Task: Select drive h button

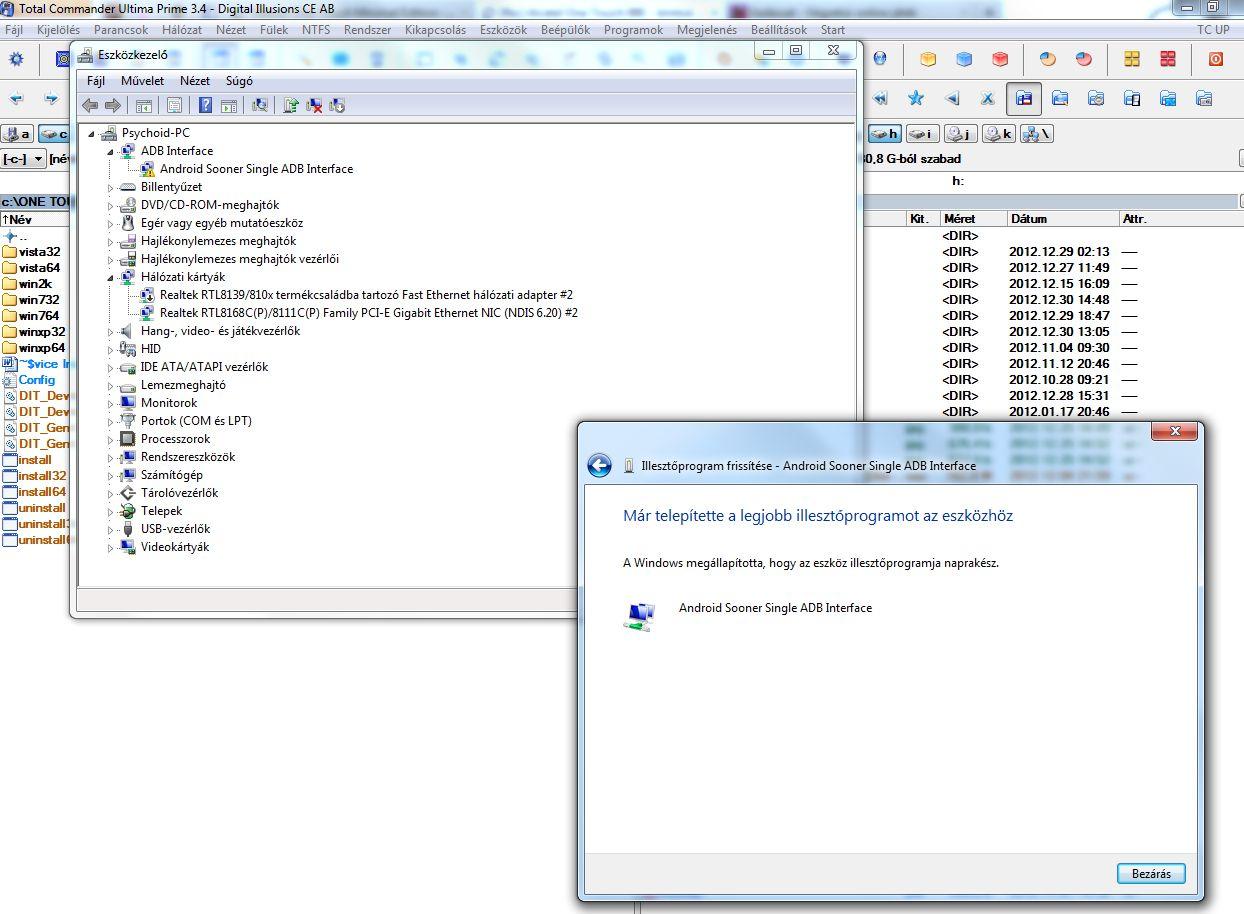Action: (885, 134)
